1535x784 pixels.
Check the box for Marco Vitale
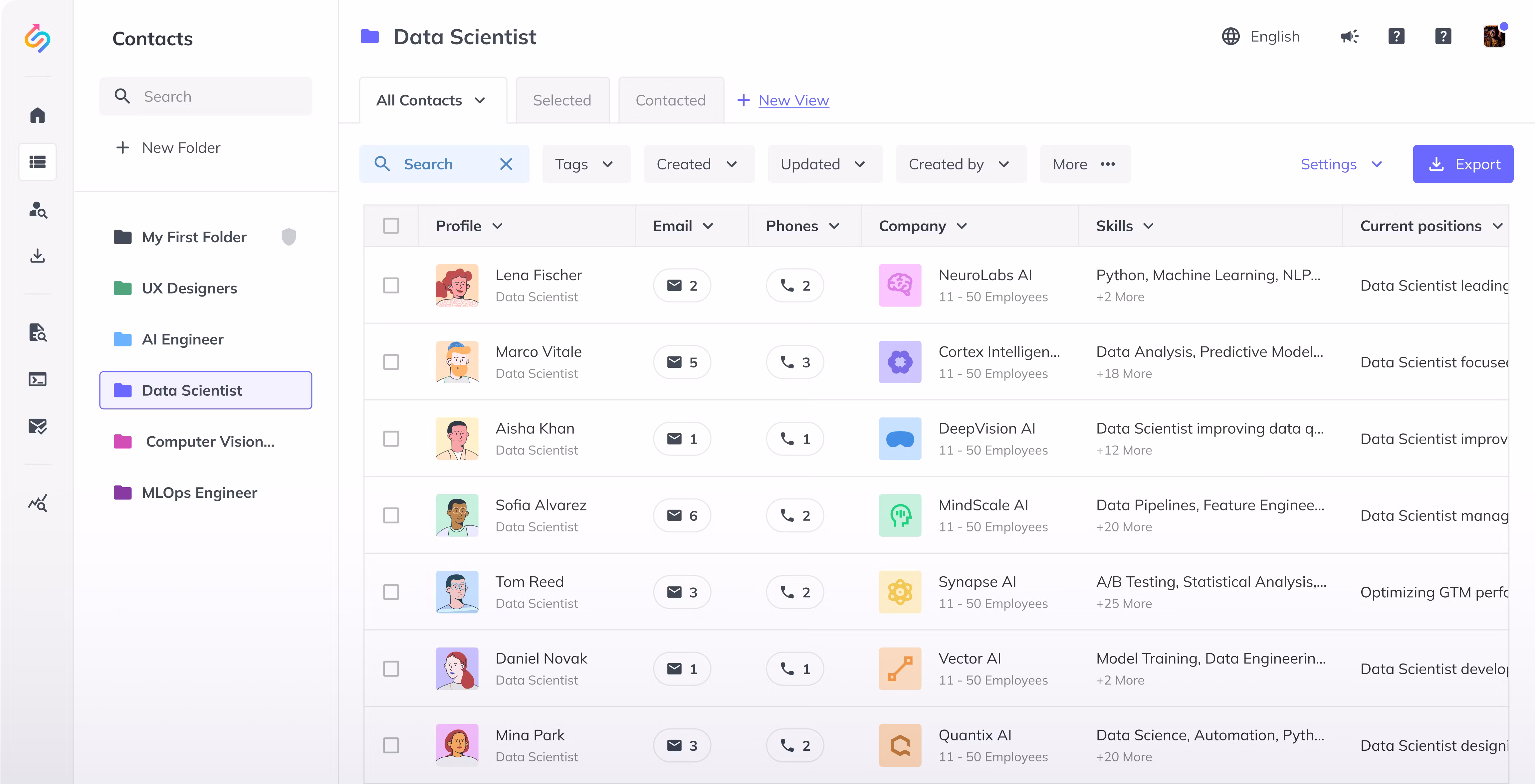(x=391, y=362)
